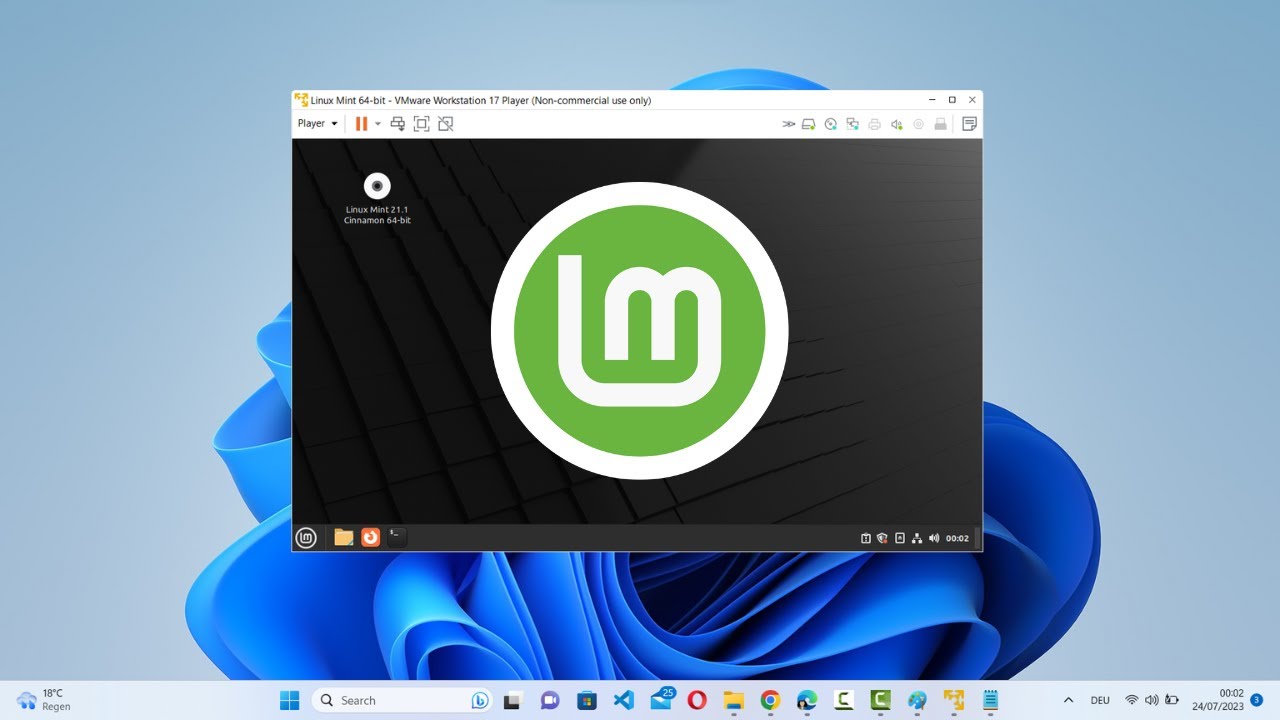Open the VMware message log notes icon
1280x720 pixels.
969,124
